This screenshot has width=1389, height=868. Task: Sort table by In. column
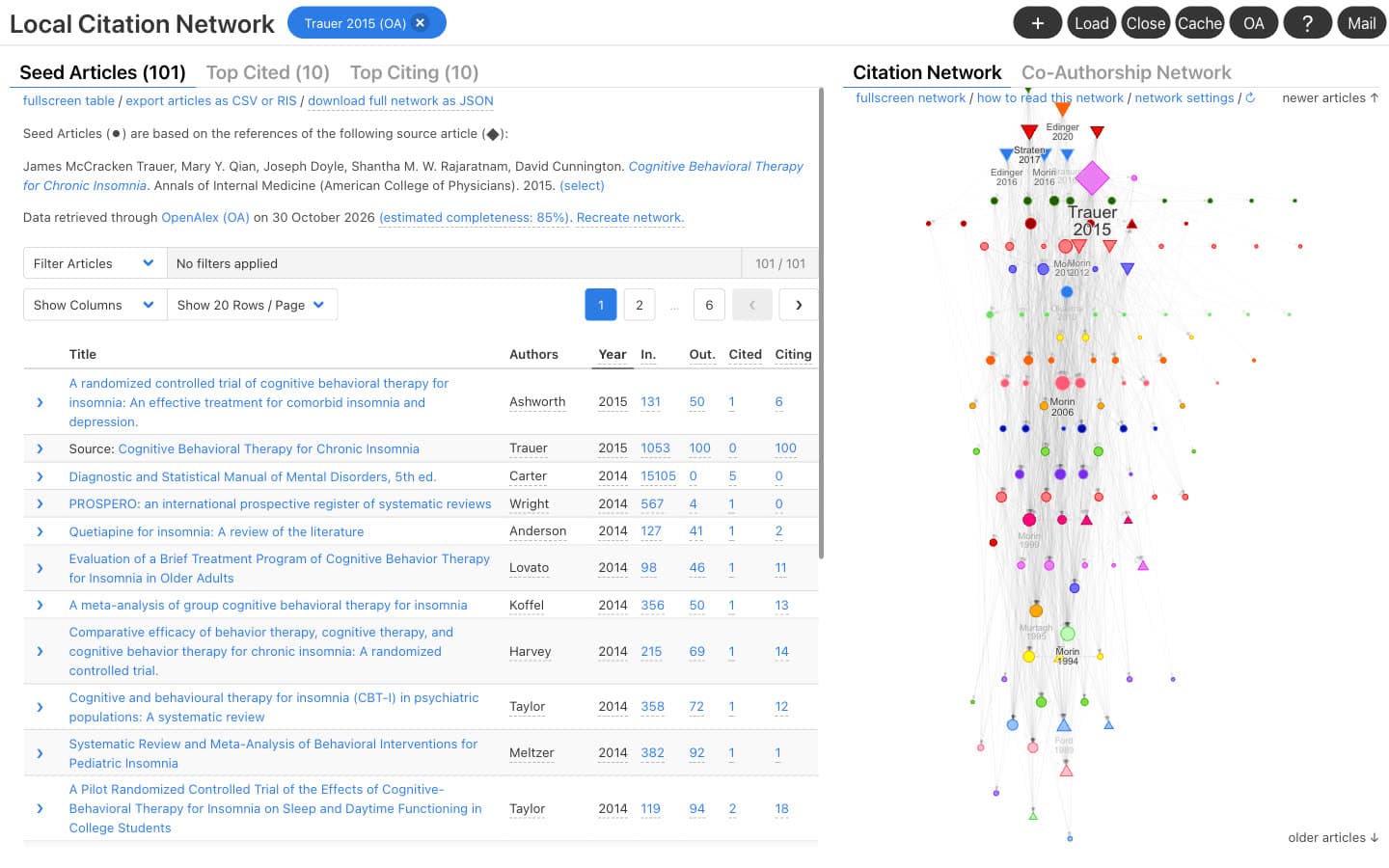(x=648, y=355)
